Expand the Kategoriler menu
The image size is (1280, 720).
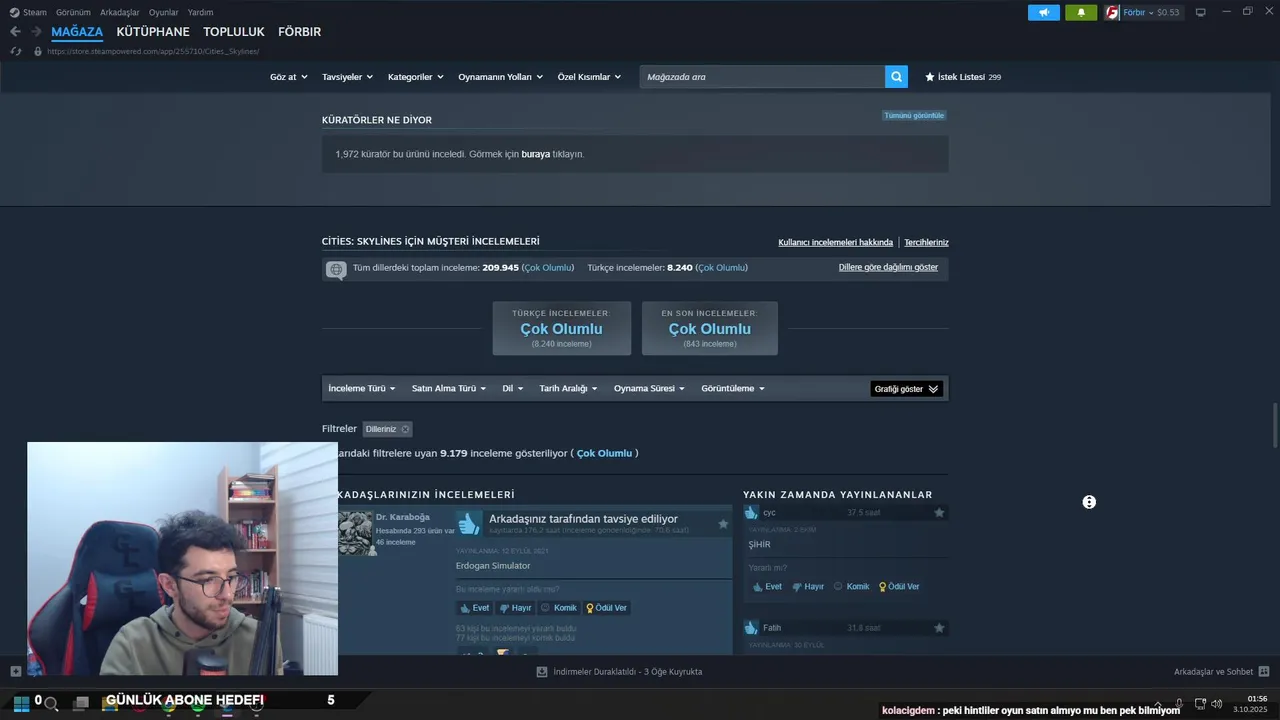pos(415,77)
